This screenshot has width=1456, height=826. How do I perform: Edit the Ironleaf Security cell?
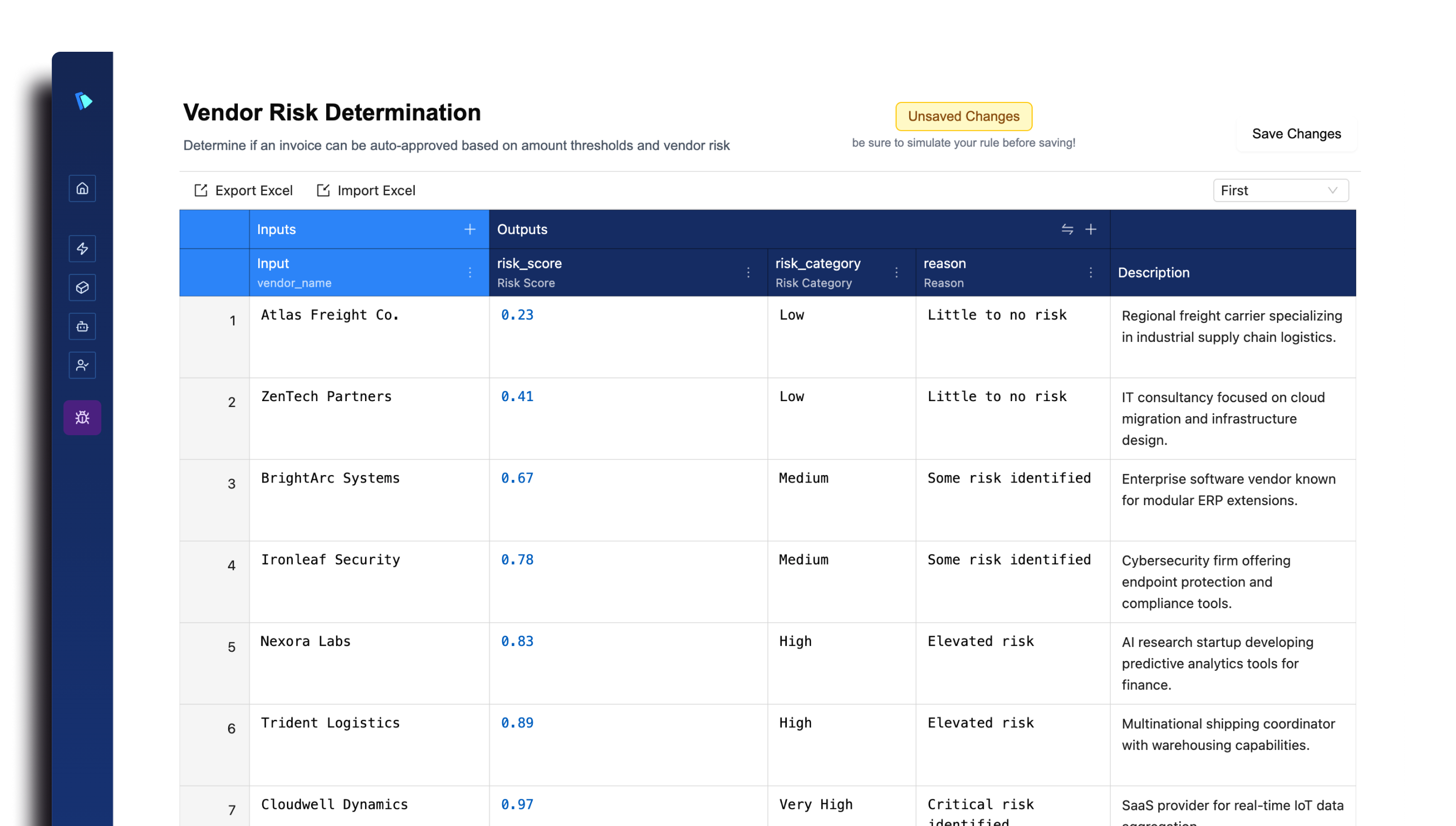coord(369,582)
